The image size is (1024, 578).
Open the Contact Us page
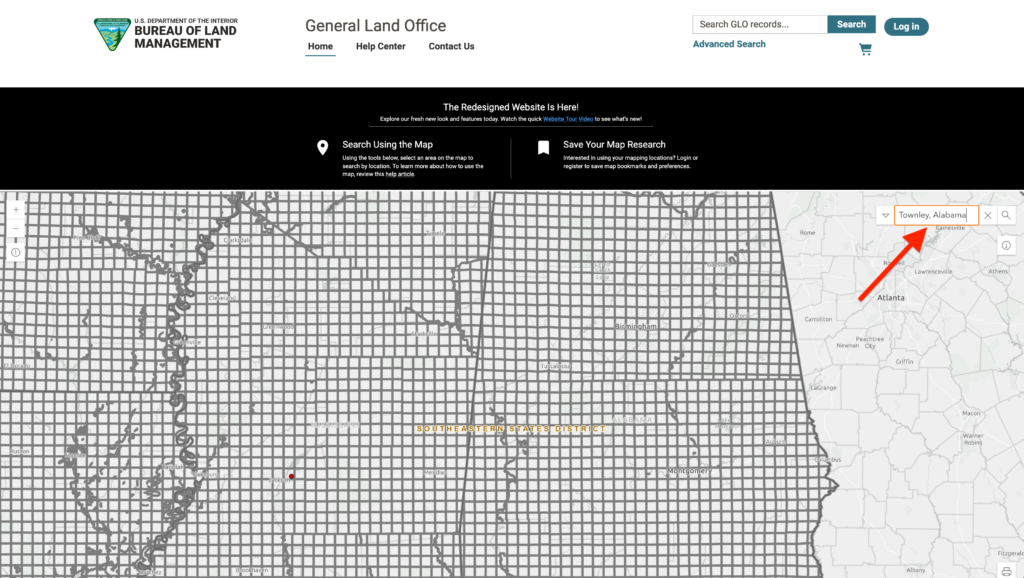pos(451,46)
